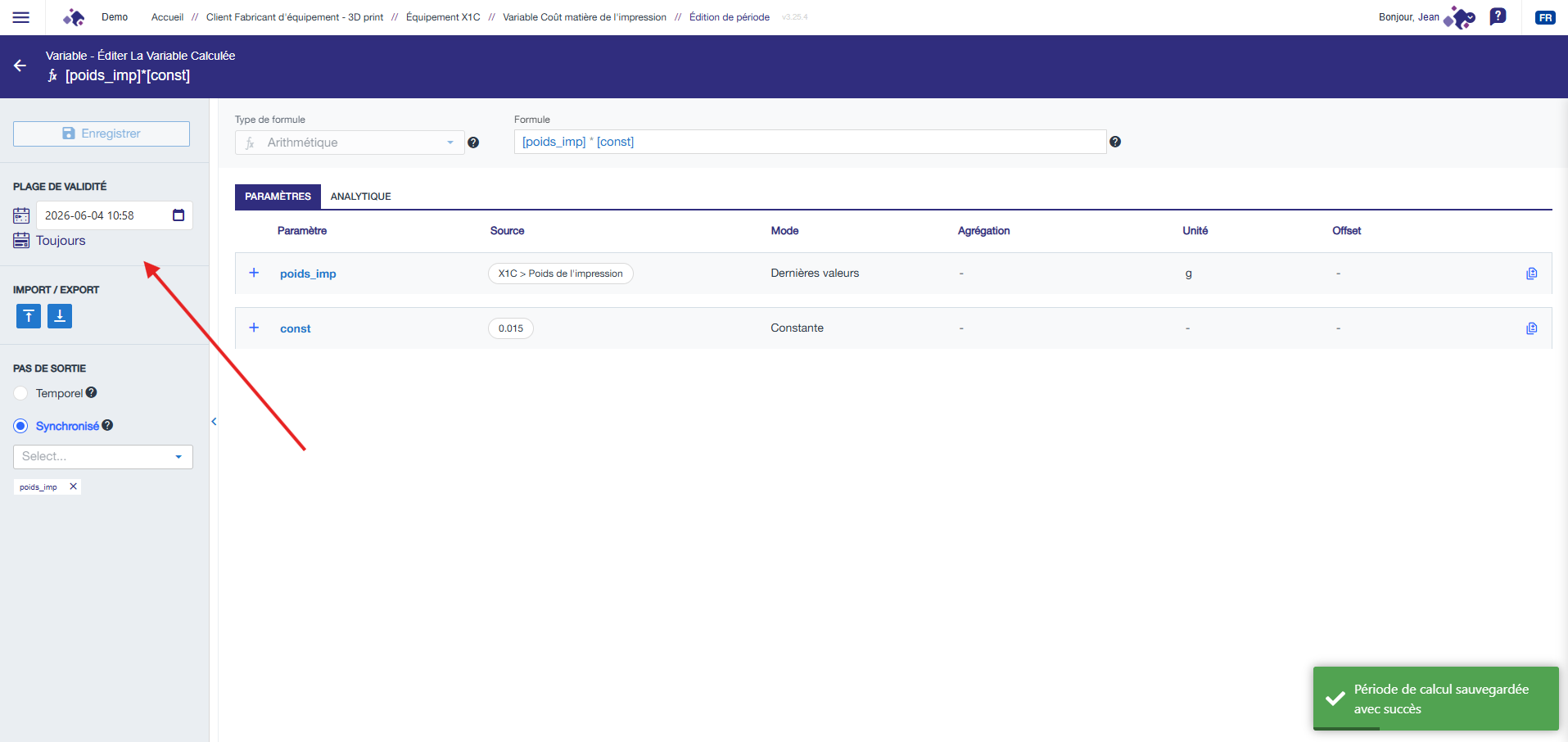Click the export download icon
This screenshot has height=742, width=1568.
click(60, 316)
